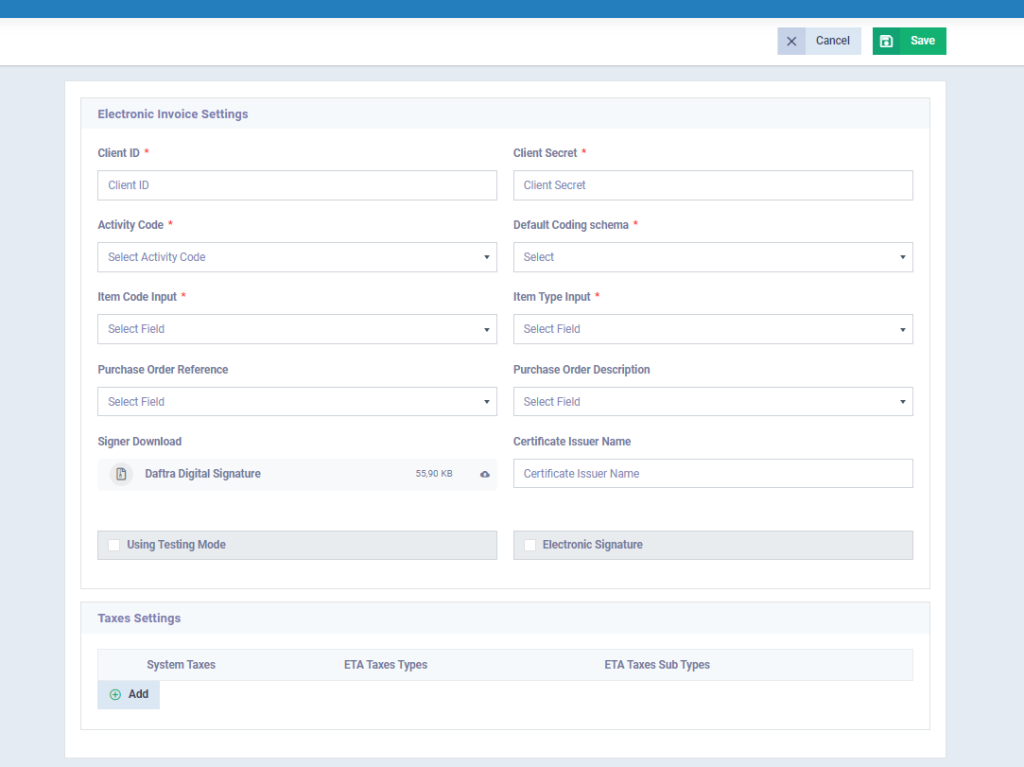Expand the Purchase Order Reference dropdown

coord(297,402)
